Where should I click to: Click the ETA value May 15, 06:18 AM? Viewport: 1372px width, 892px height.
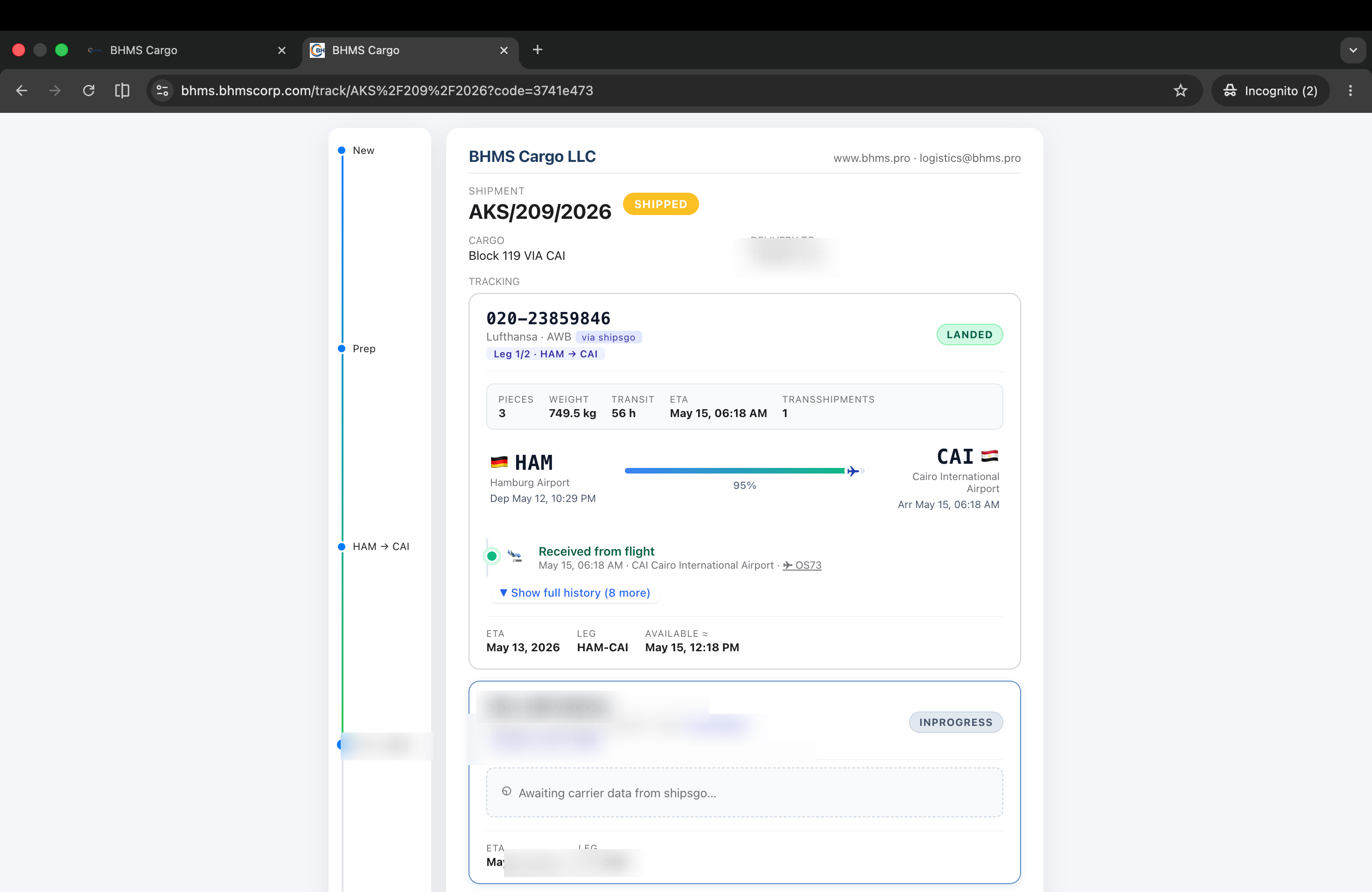(718, 413)
